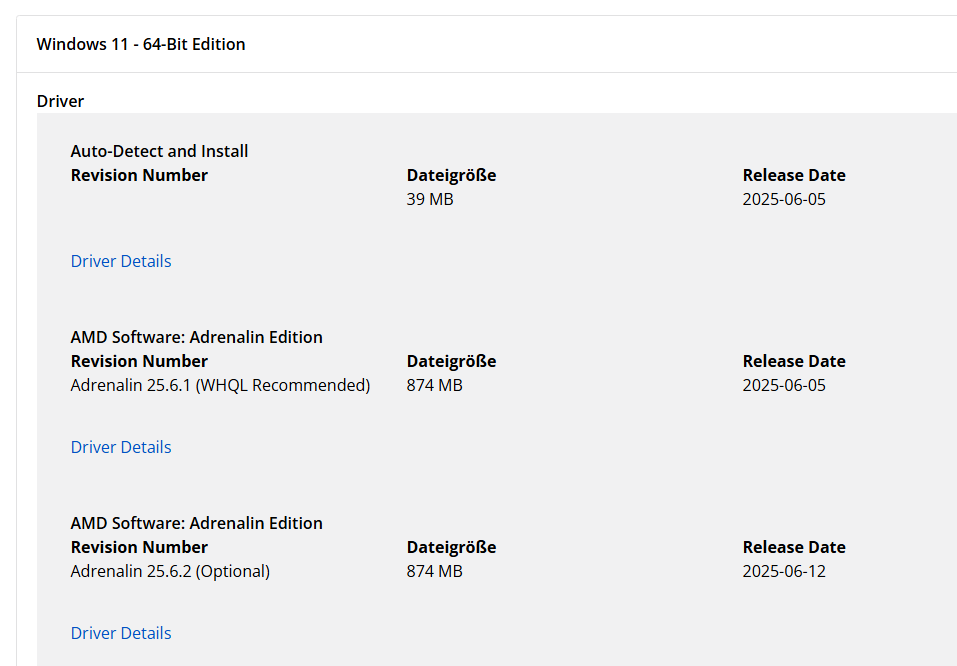Viewport: 957px width, 666px height.
Task: Click the 874 MB size for Adrenalin 25.6.2
Action: [434, 571]
